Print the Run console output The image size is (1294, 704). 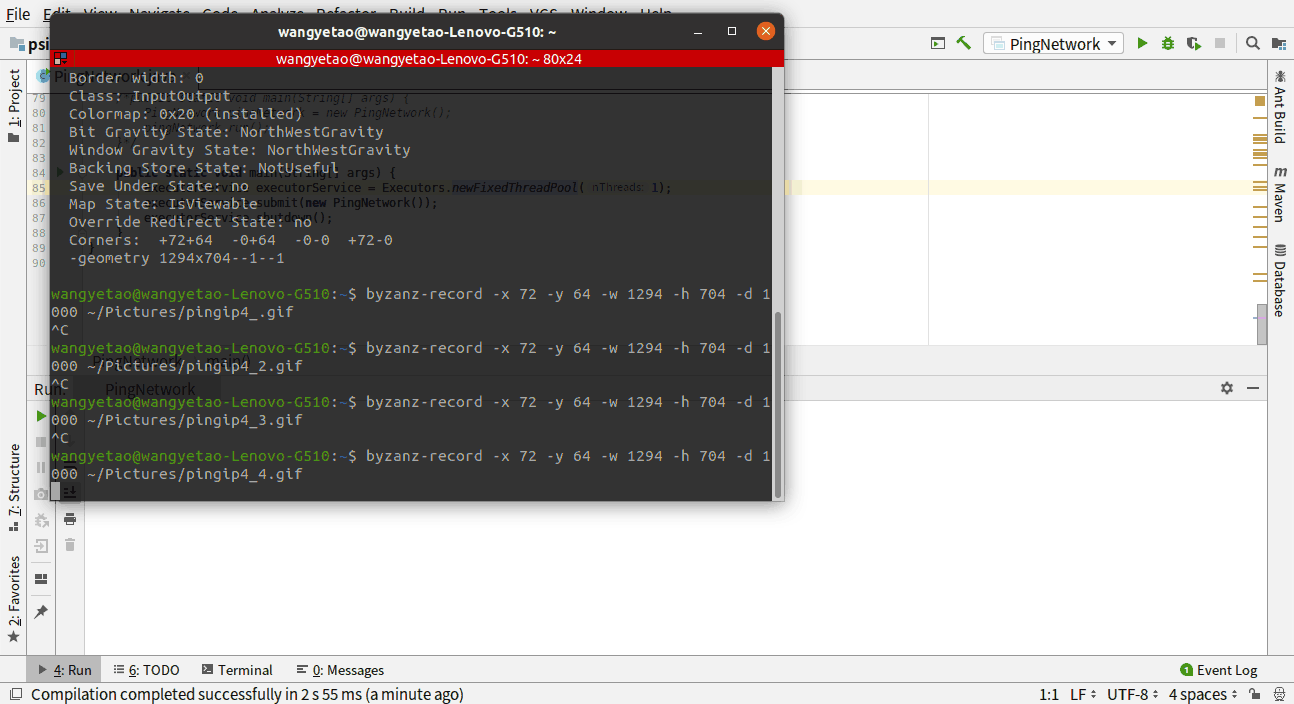[70, 519]
